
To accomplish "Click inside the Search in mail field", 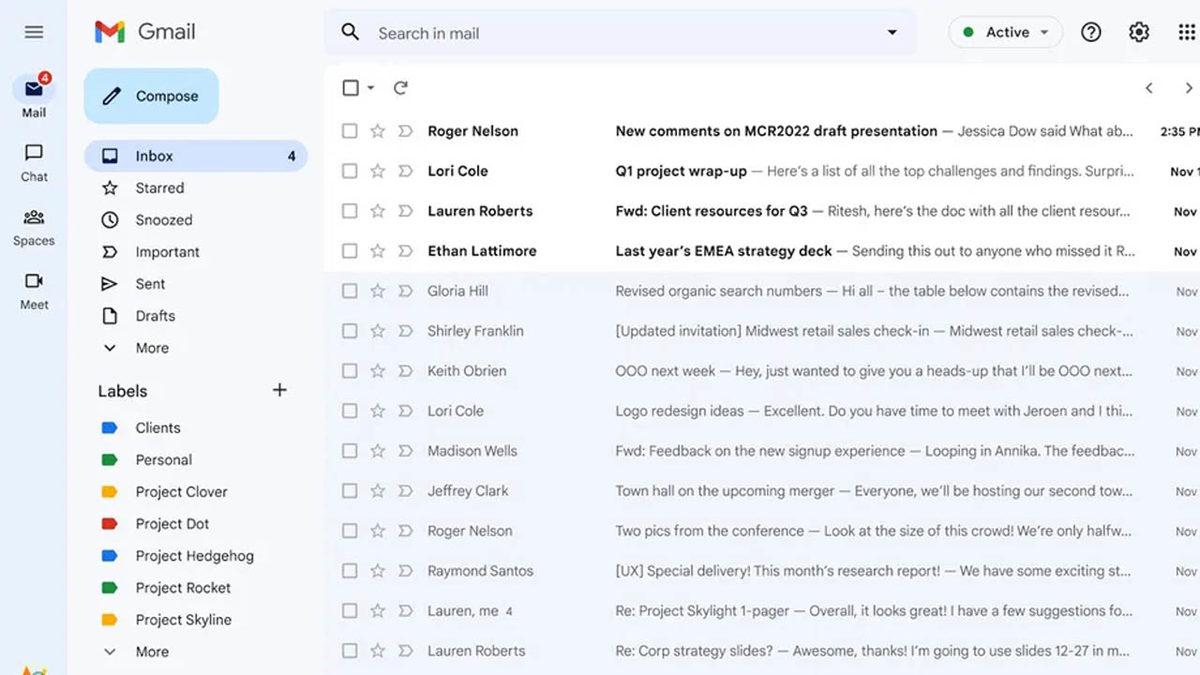I will (x=500, y=32).
